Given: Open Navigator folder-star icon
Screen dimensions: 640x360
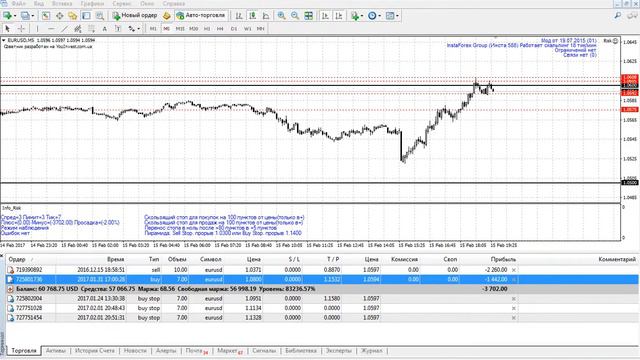Looking at the screenshot, I should (73, 16).
